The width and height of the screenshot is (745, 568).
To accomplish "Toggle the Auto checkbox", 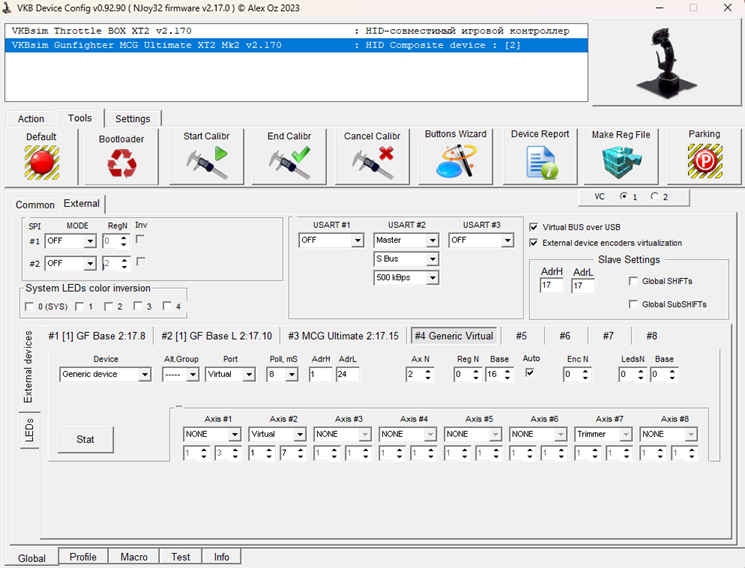I will click(x=530, y=373).
